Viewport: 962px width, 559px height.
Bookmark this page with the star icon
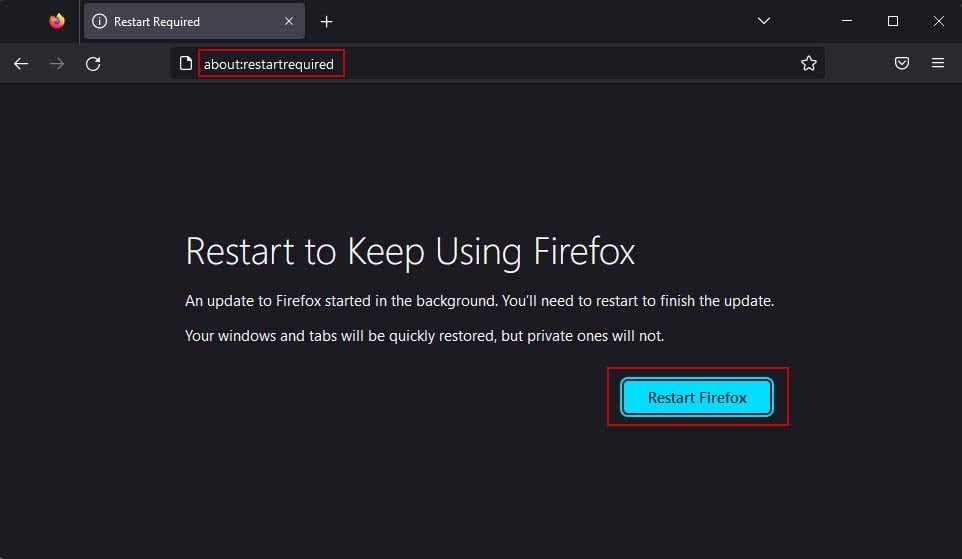pyautogui.click(x=809, y=63)
